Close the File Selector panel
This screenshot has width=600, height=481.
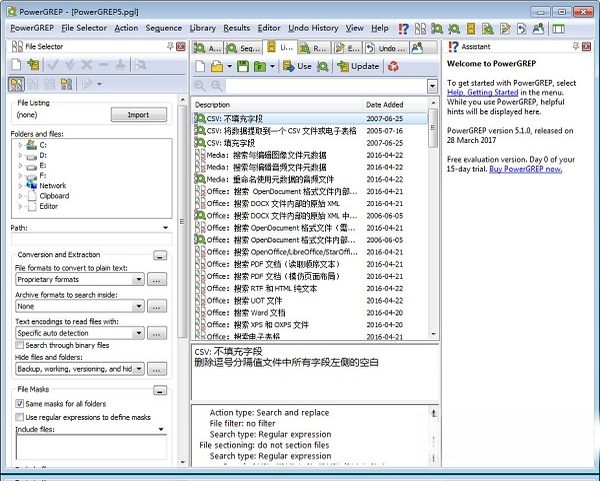click(181, 47)
